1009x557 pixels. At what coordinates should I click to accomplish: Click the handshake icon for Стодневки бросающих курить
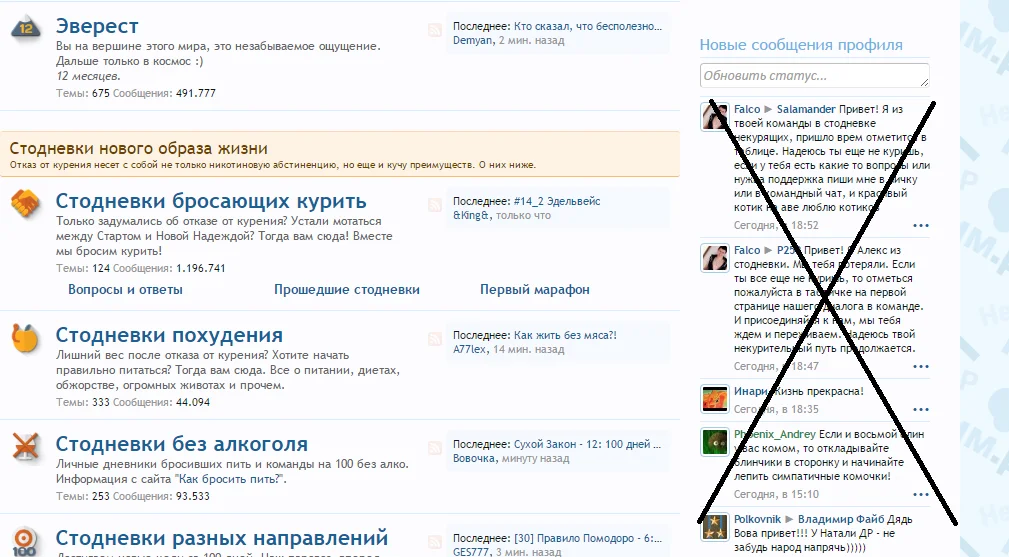26,203
